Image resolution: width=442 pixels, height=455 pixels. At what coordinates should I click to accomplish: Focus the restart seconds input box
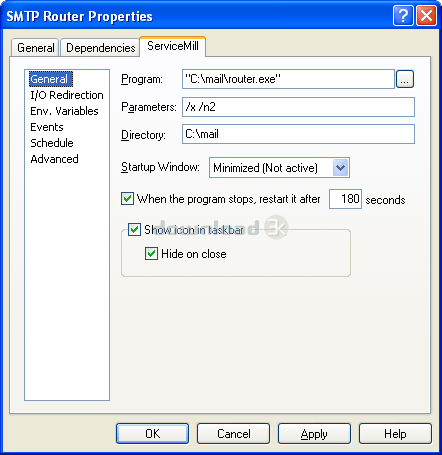pos(345,199)
